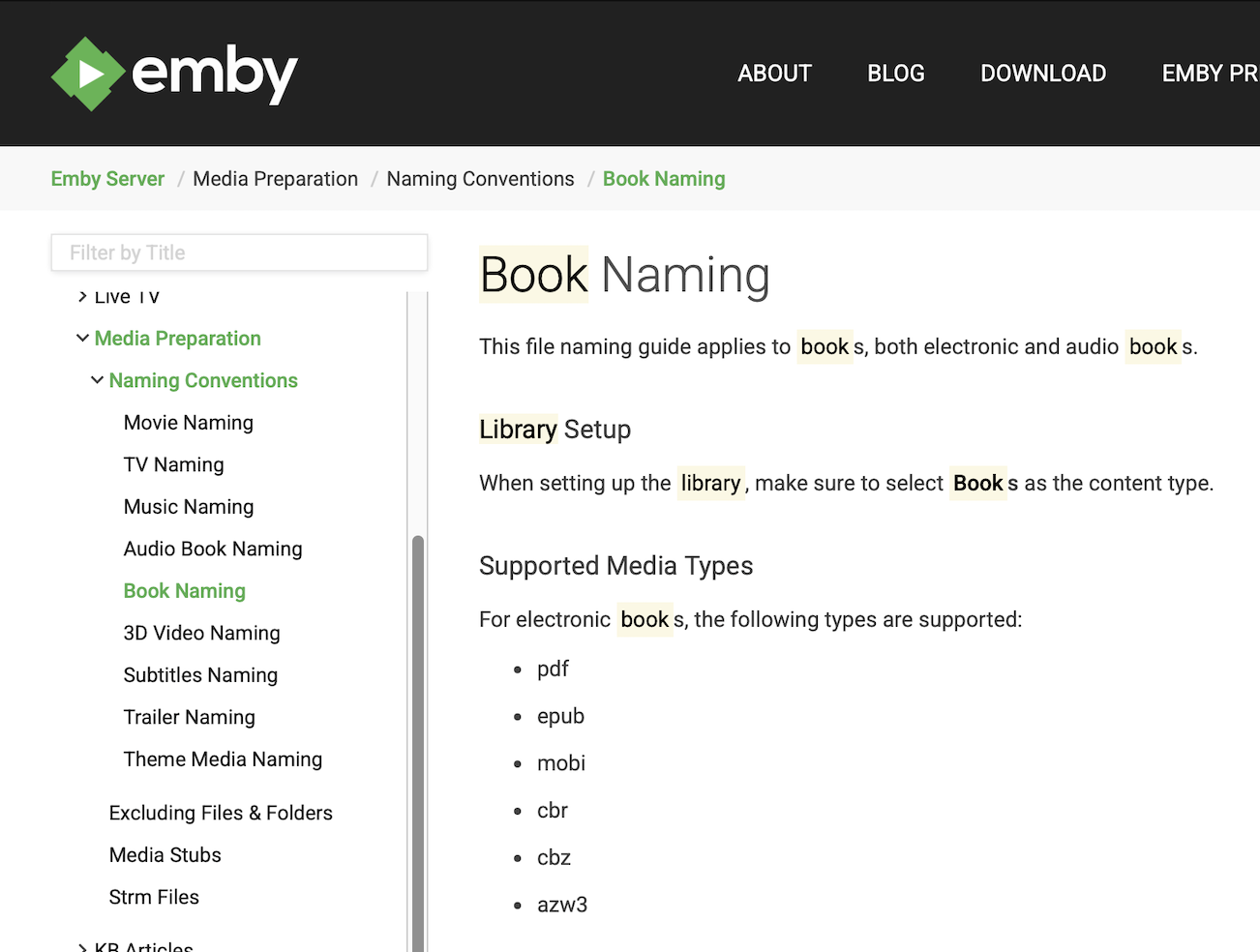Click the cbz list entry
Viewport: 1260px width, 952px height.
click(555, 857)
